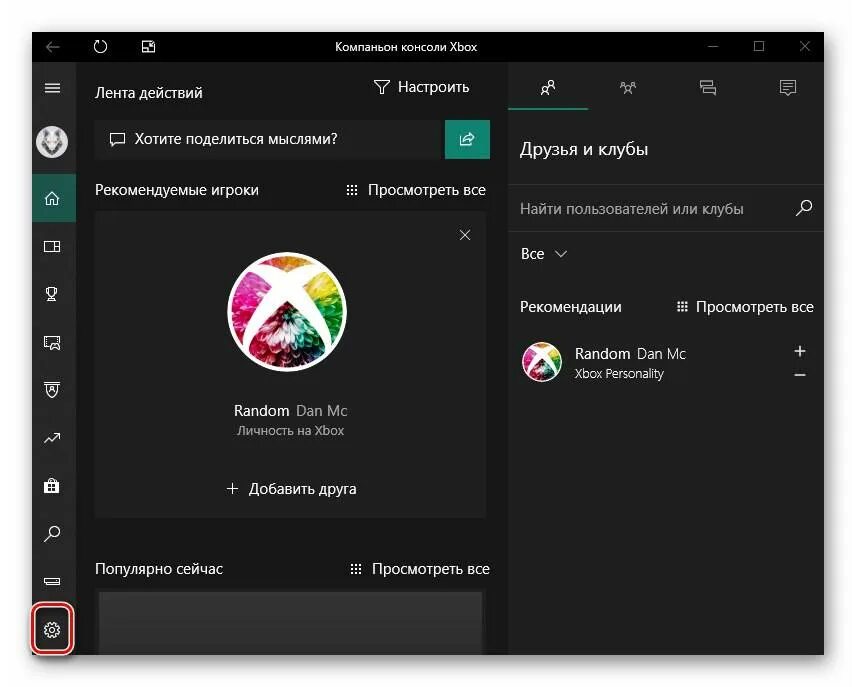Select the Home icon in the sidebar

click(54, 198)
